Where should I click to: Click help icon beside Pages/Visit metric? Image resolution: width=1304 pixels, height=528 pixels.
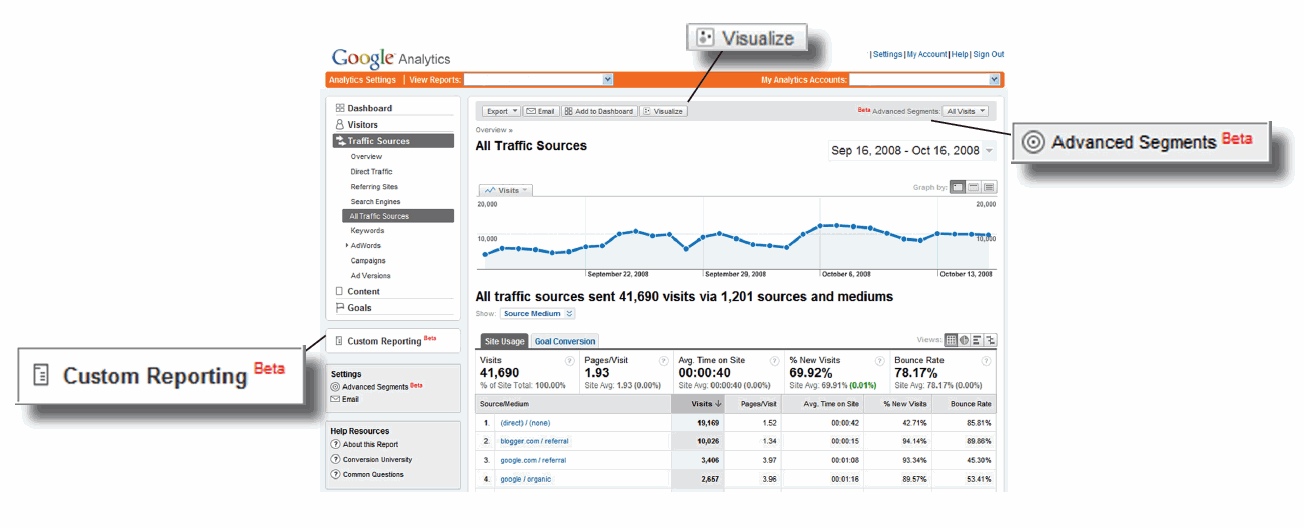[x=663, y=361]
